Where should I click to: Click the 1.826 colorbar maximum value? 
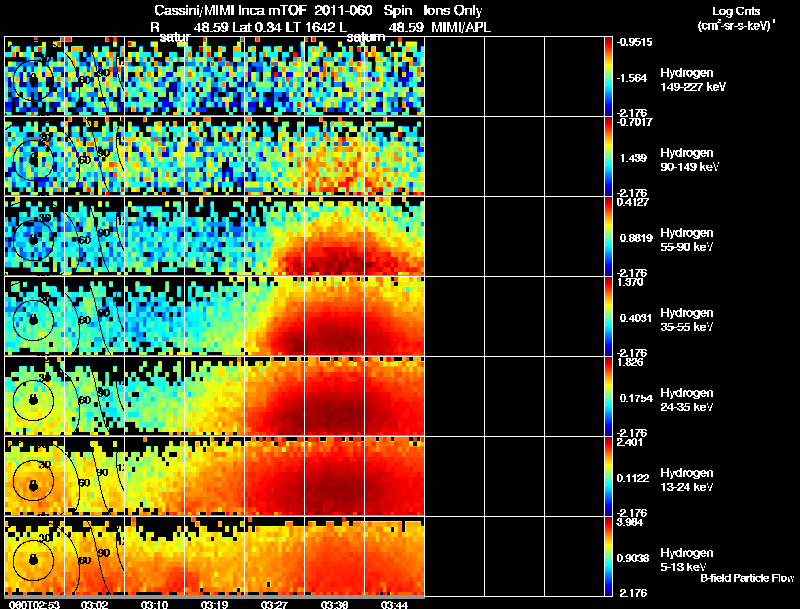630,362
